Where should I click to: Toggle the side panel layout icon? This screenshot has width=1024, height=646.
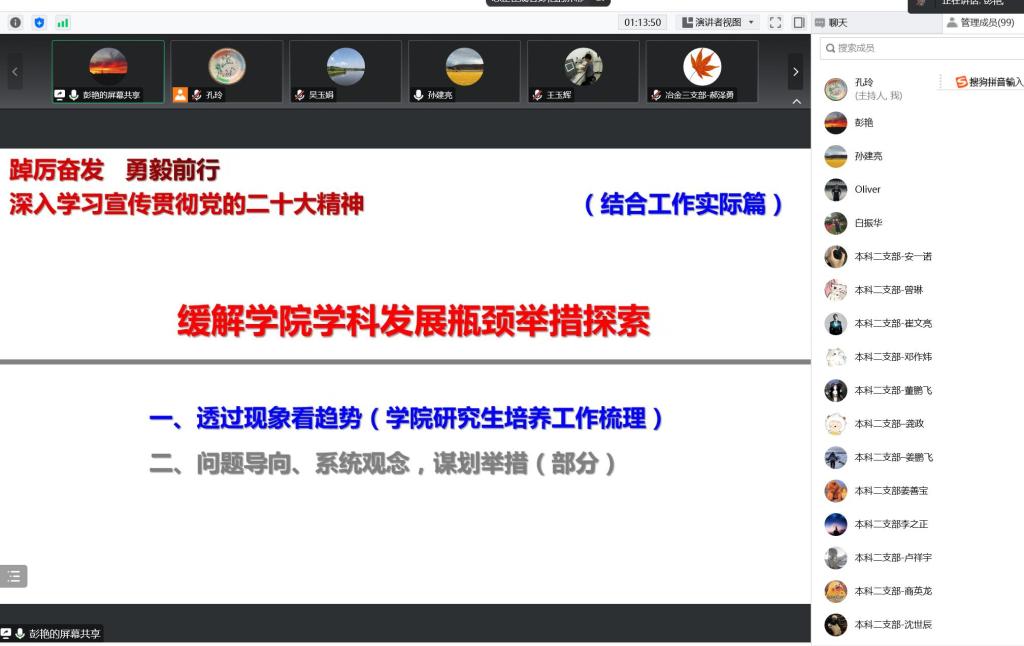click(799, 22)
